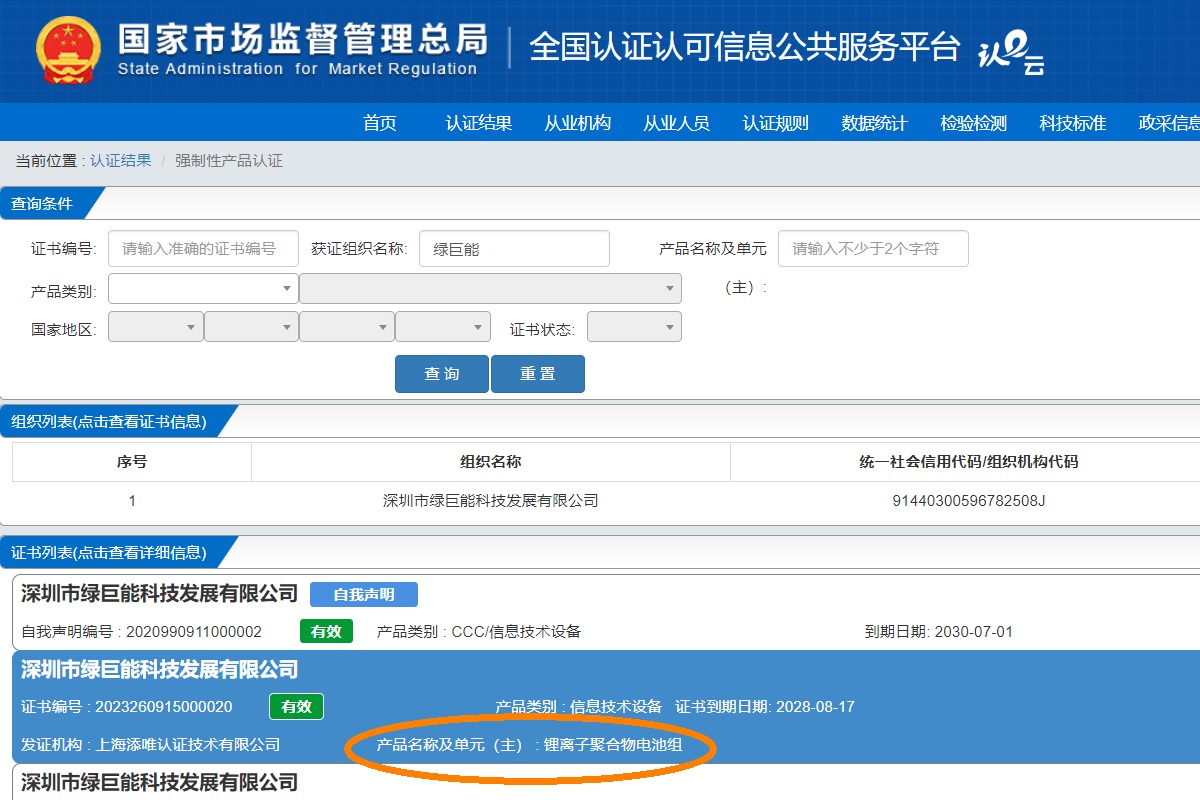Viewport: 1200px width, 800px height.
Task: Open the 数据统计 menu item
Action: coord(874,123)
